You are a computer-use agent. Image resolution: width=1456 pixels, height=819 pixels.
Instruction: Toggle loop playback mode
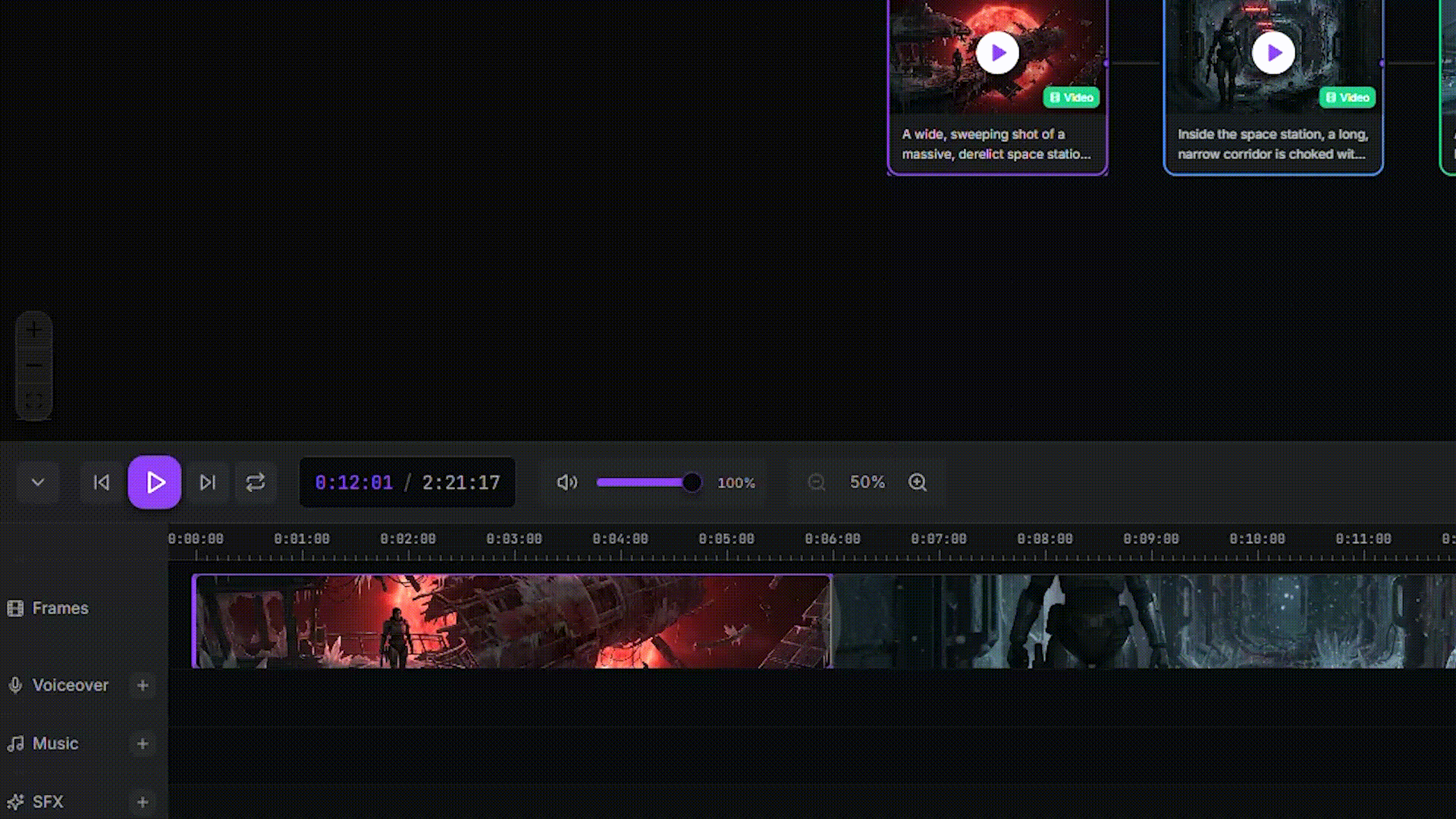click(256, 482)
